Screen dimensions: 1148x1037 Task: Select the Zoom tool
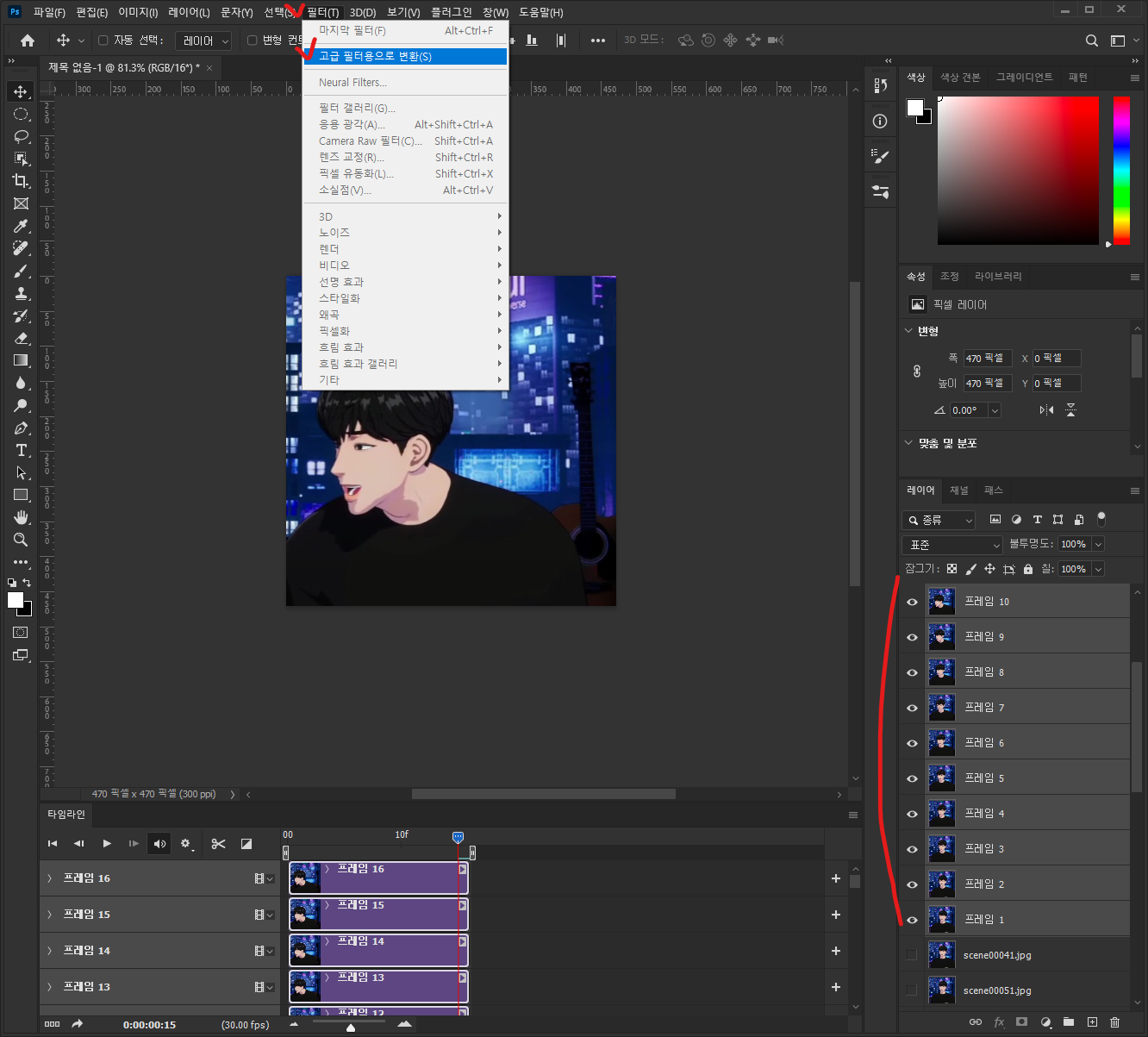(21, 540)
